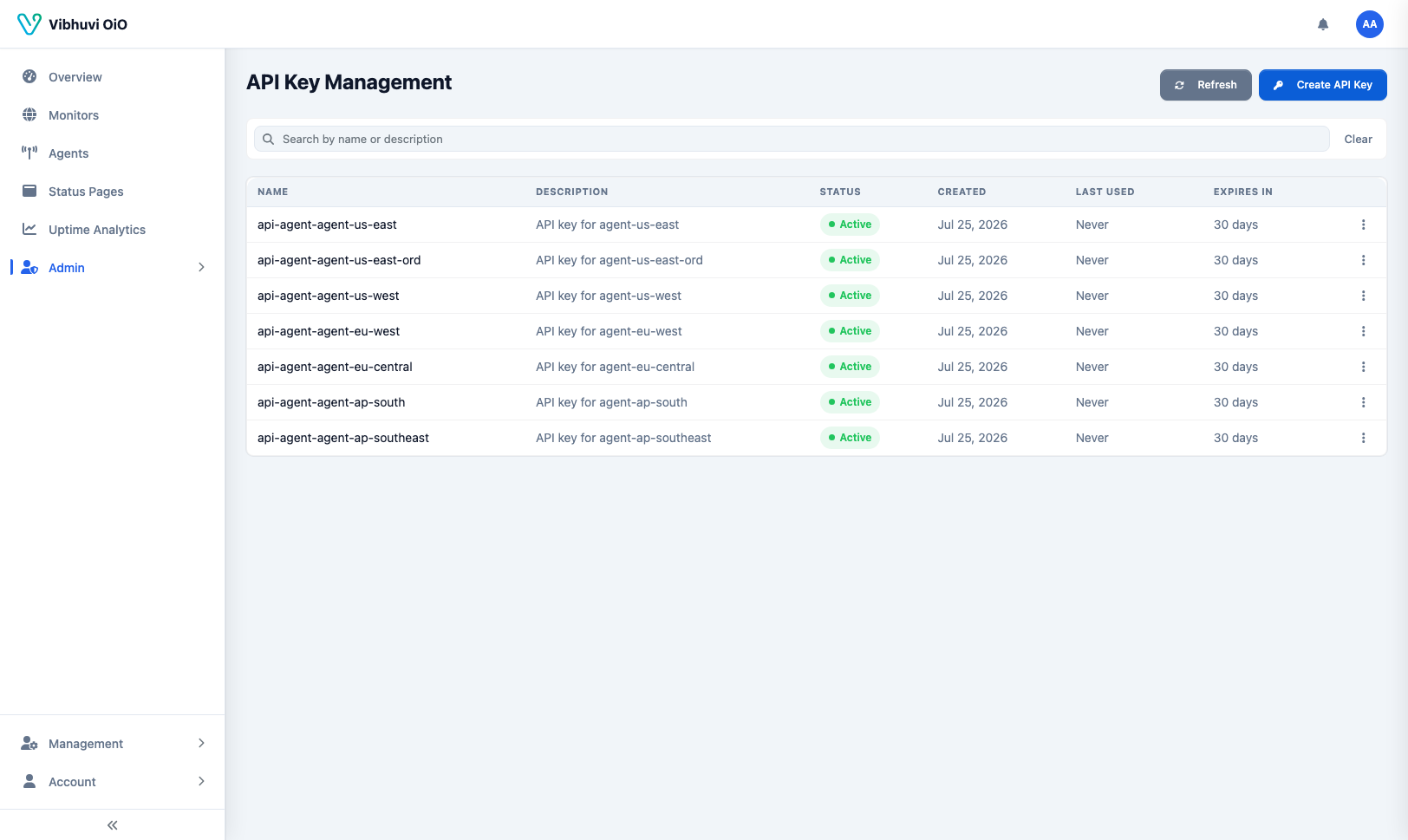Expand the Management submenu chevron

coord(201,743)
